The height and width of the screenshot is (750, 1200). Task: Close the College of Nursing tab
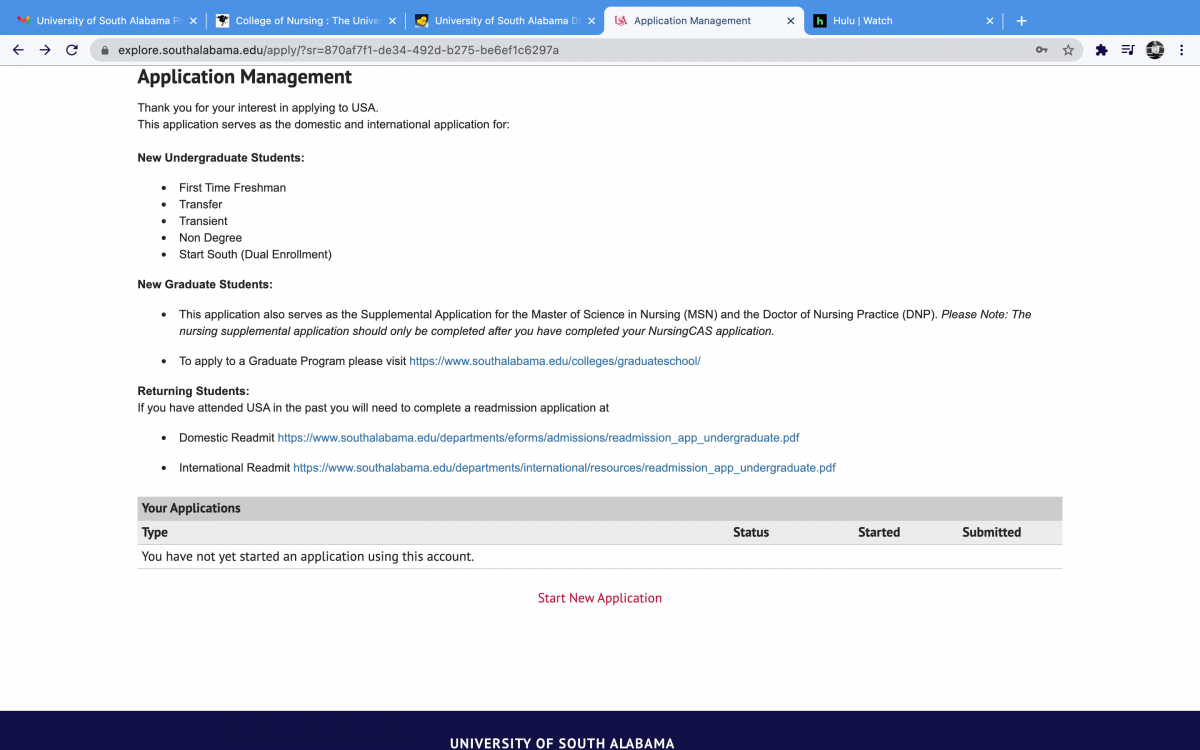click(392, 21)
